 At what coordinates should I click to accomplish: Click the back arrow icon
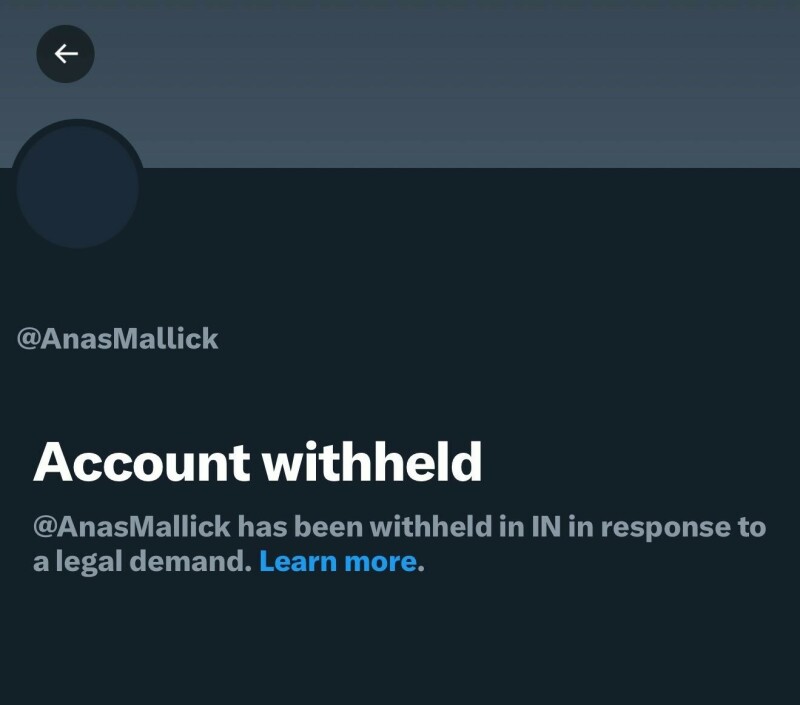66,54
